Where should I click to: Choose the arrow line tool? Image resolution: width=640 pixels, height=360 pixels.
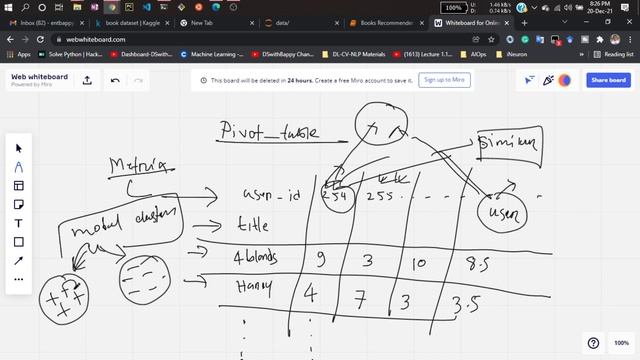coord(18,260)
